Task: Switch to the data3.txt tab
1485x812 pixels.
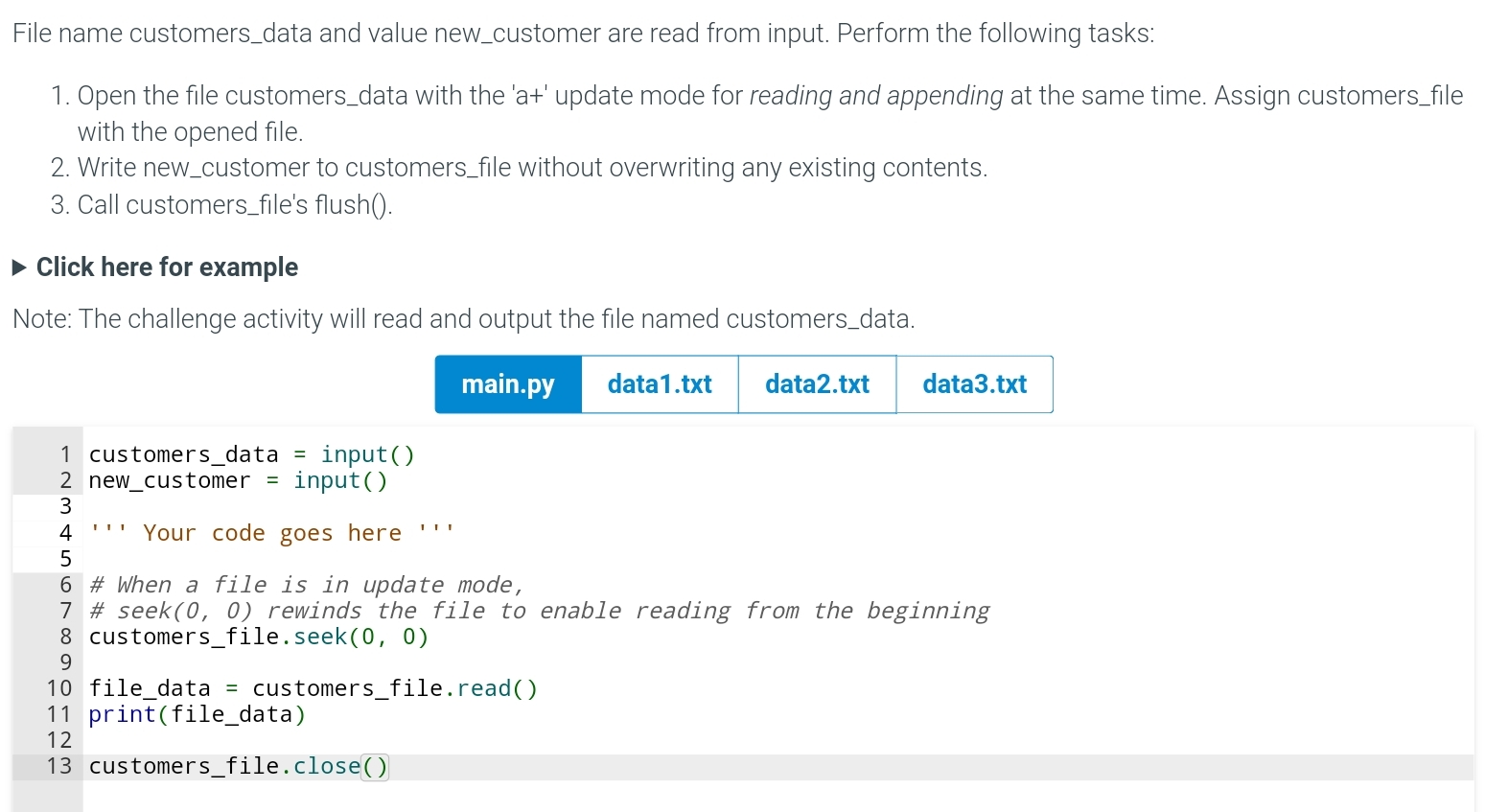Action: pyautogui.click(x=974, y=383)
